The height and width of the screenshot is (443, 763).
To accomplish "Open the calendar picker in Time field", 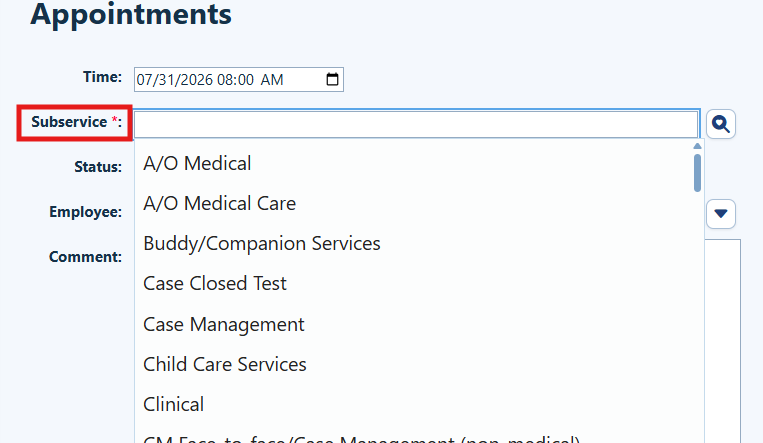I will [x=332, y=79].
